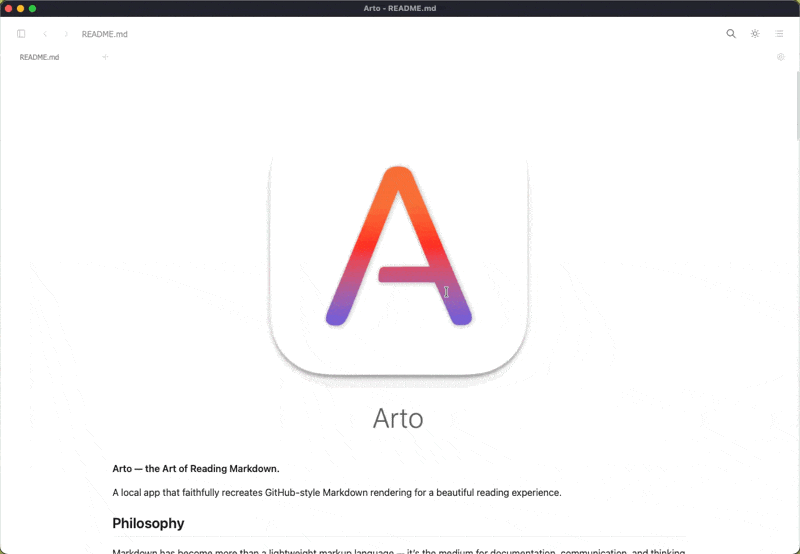Screen dimensions: 800x554
Task: Click the Philosophy heading
Action: (x=148, y=523)
